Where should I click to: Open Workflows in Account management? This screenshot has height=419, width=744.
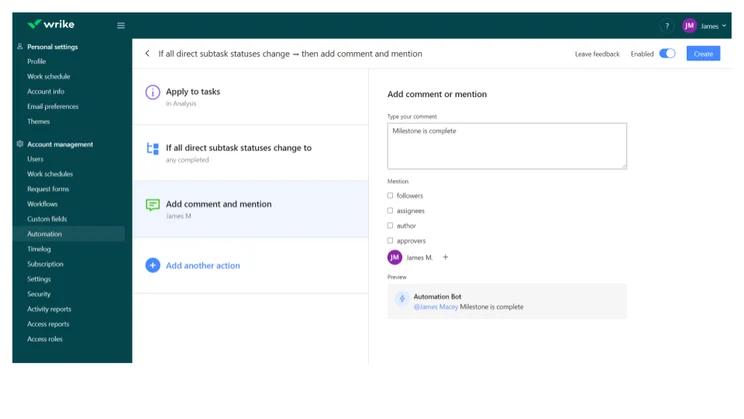(x=42, y=204)
